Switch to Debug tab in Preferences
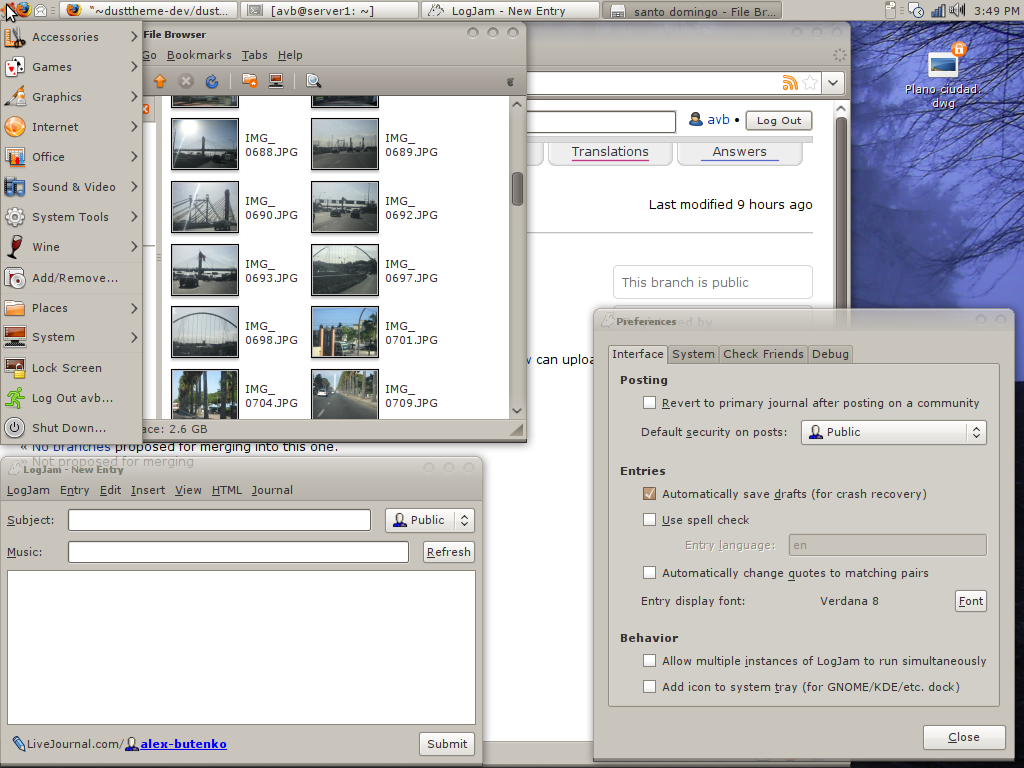 click(x=830, y=354)
